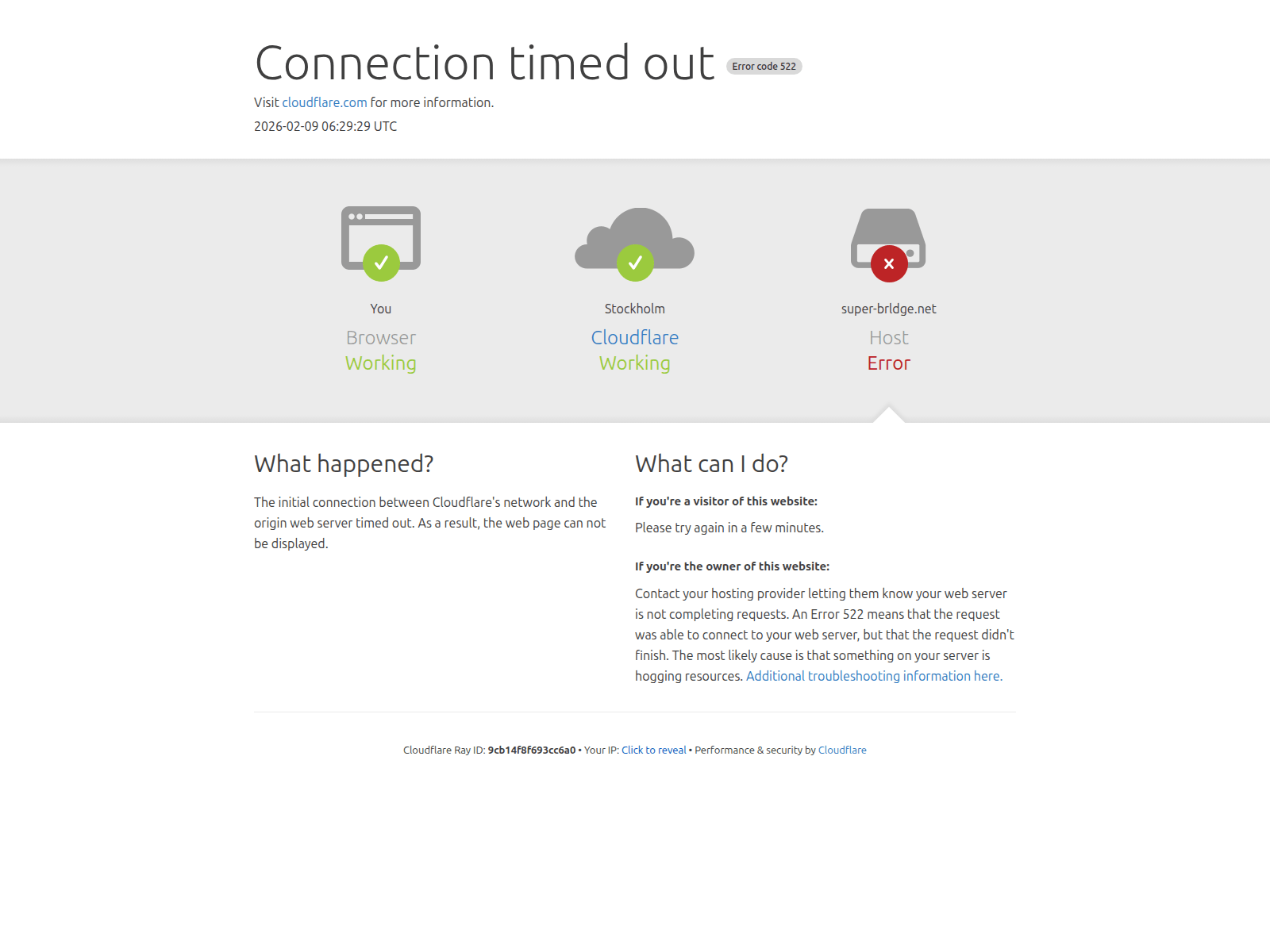This screenshot has height=952, width=1270.
Task: Open the blue Cloudflare status link
Action: coord(635,337)
